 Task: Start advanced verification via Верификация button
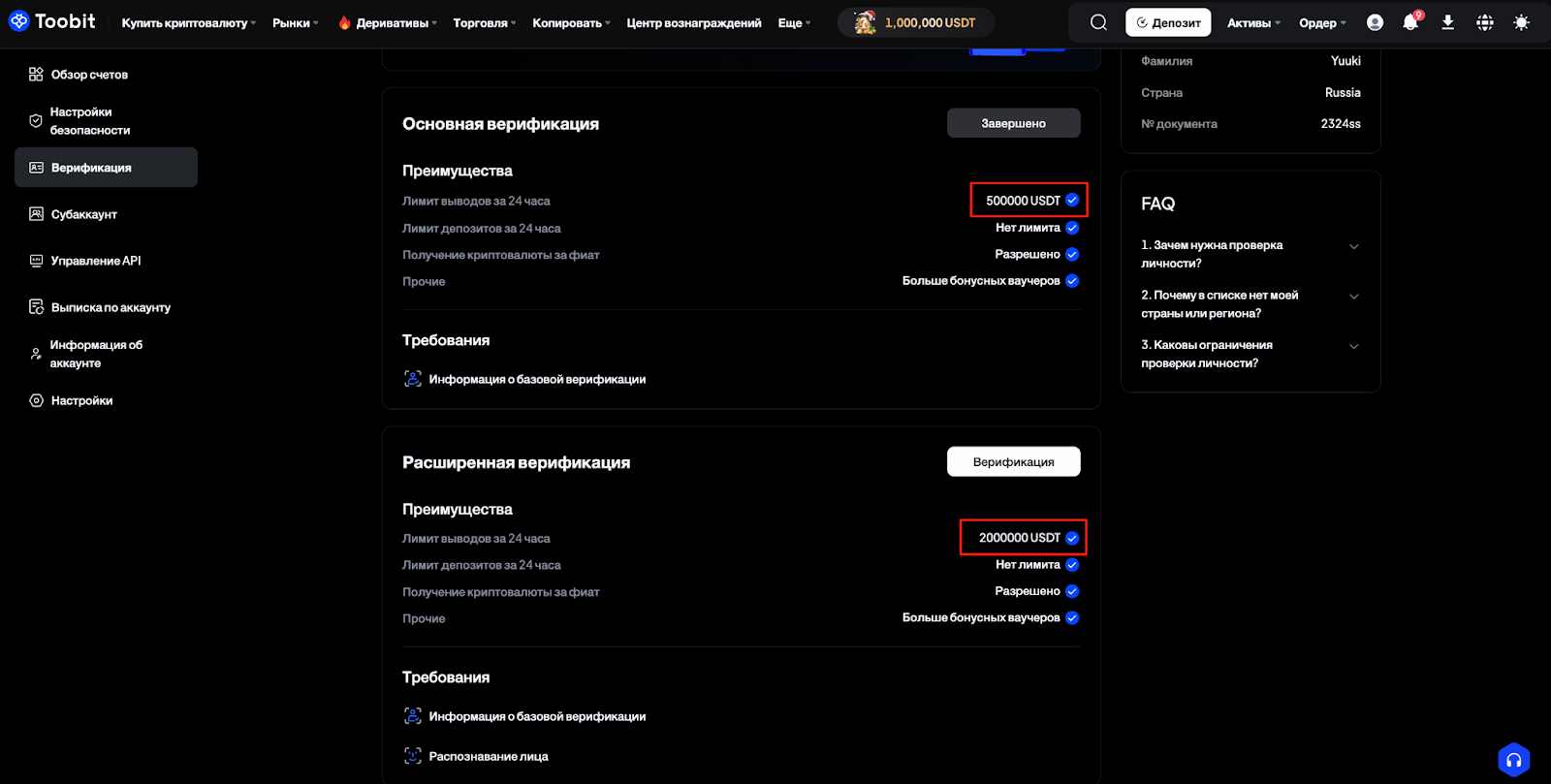click(x=1013, y=462)
